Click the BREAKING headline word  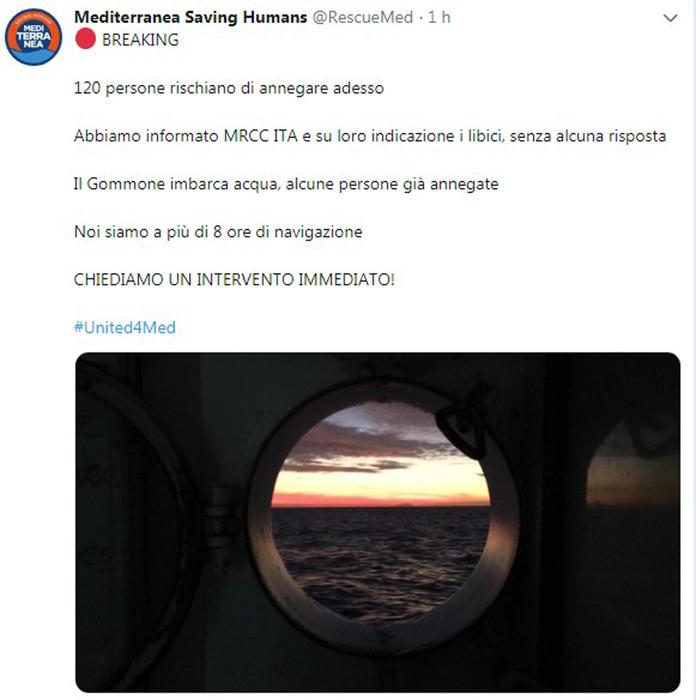coord(140,40)
